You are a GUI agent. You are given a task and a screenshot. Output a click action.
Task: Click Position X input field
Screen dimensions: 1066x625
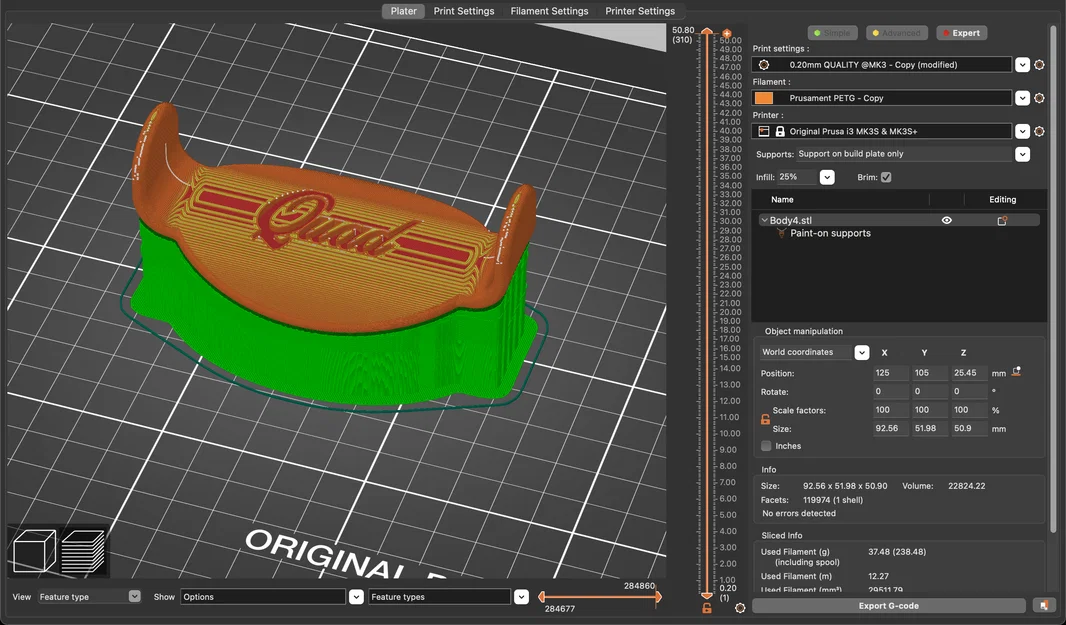[x=891, y=373]
